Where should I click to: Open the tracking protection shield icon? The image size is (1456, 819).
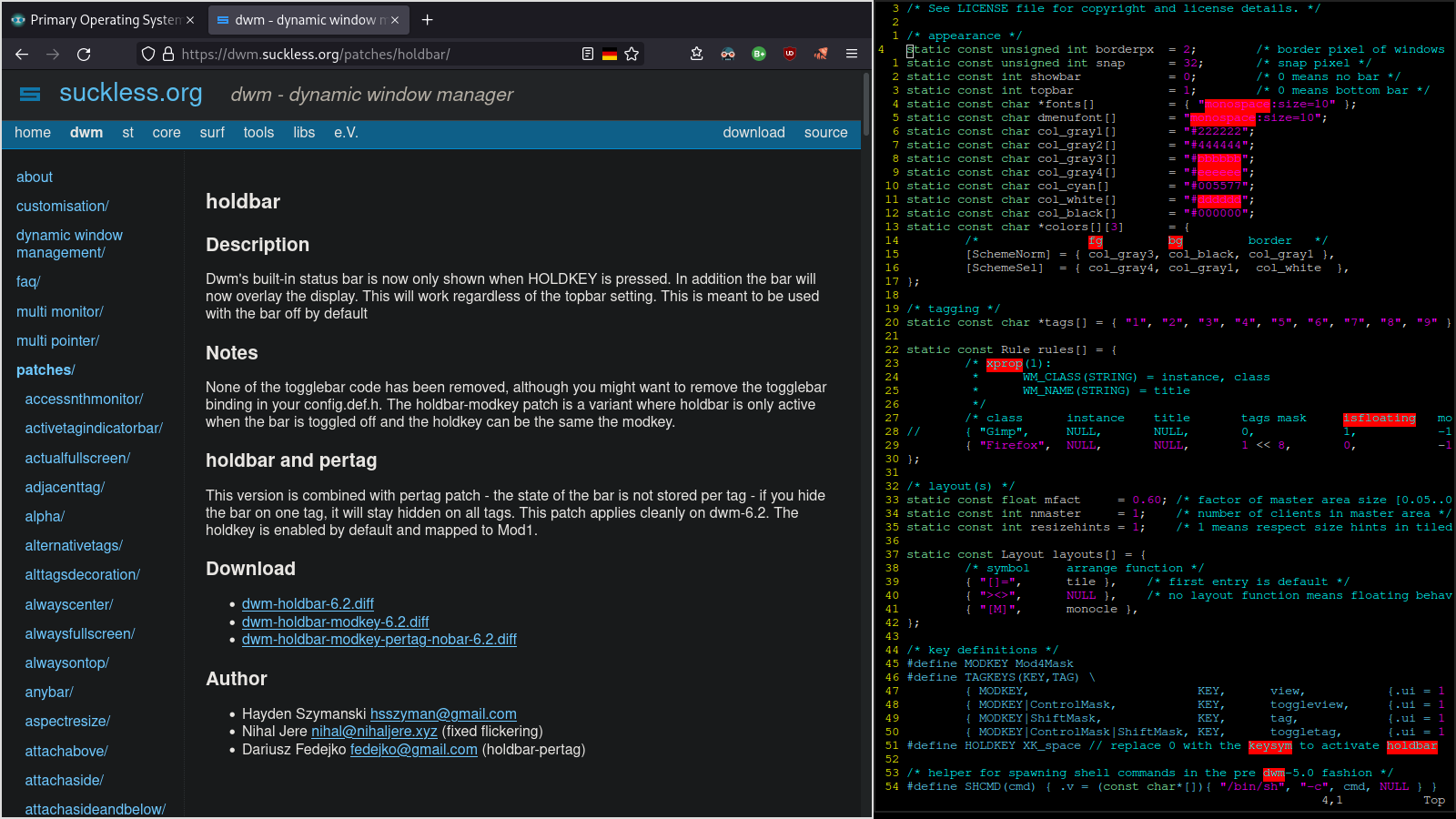[x=148, y=55]
